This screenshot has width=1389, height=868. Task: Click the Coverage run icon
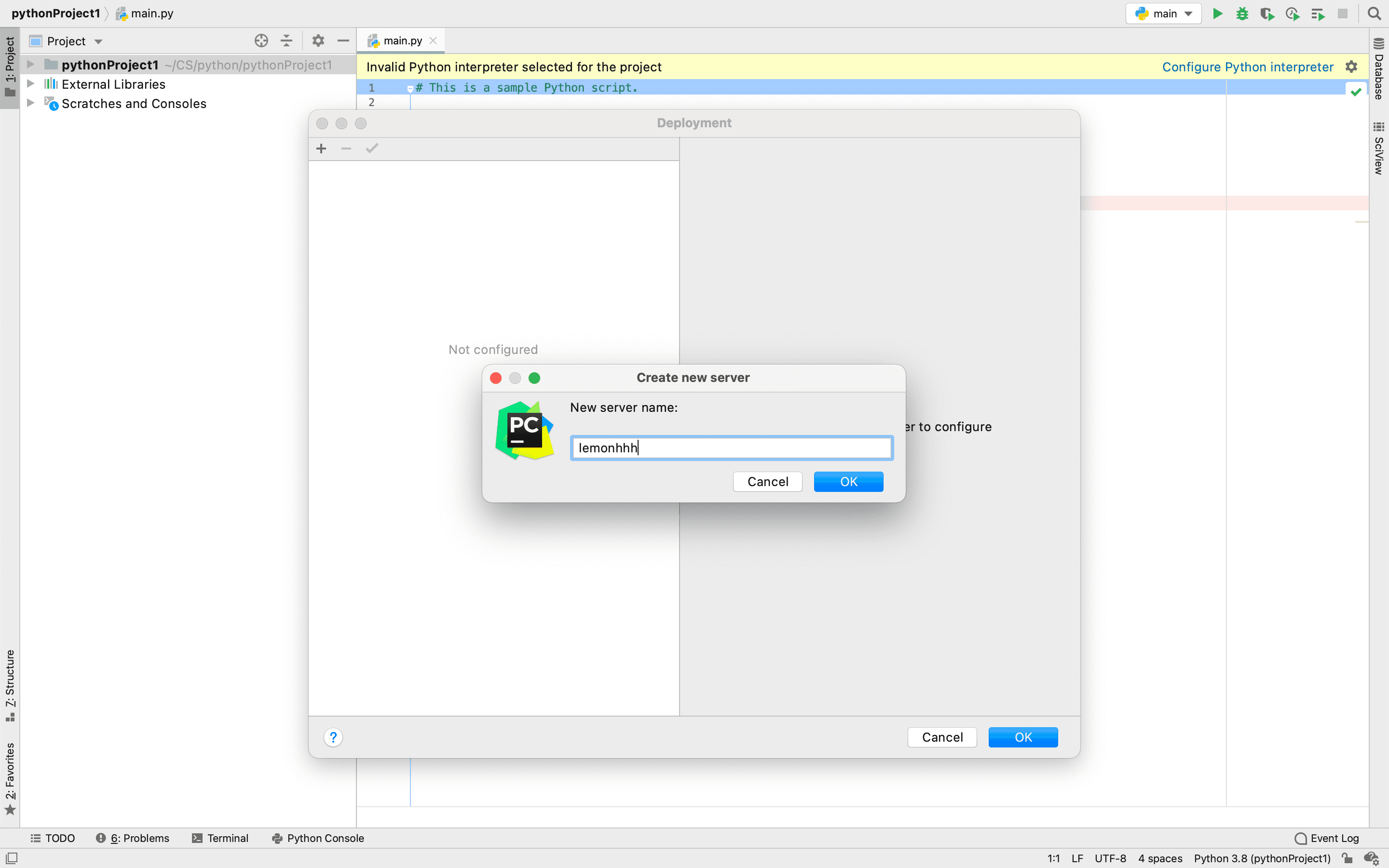(x=1267, y=13)
